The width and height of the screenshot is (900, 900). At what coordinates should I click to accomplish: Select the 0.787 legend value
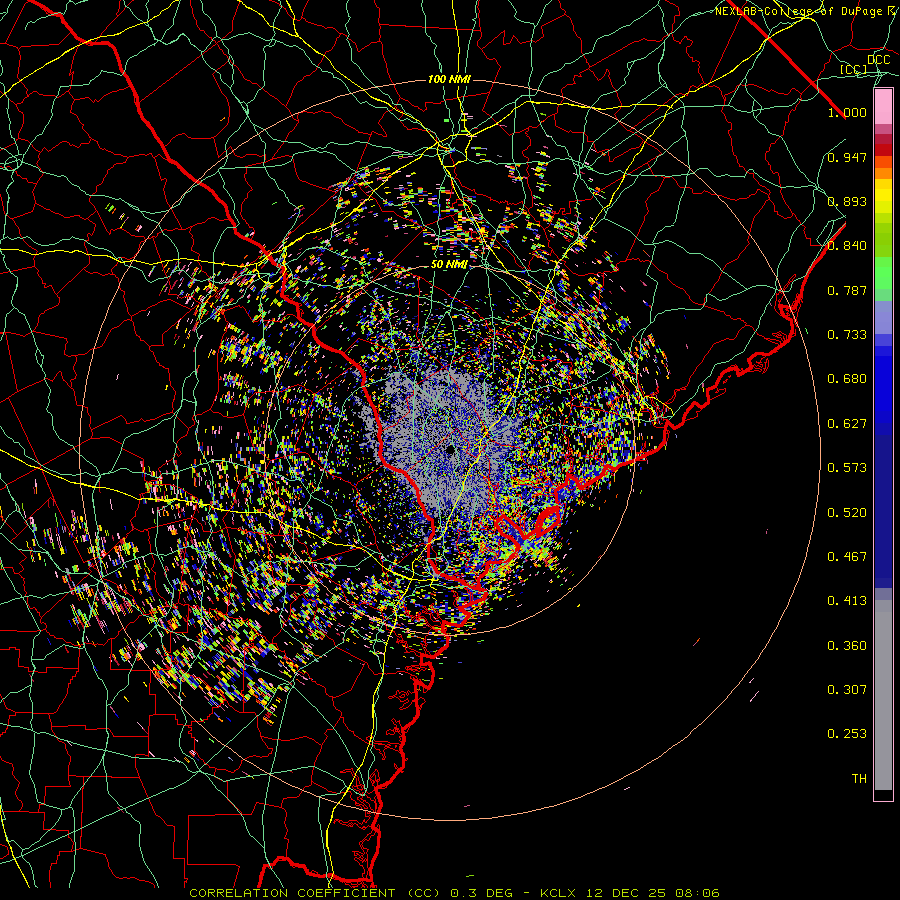(x=847, y=290)
